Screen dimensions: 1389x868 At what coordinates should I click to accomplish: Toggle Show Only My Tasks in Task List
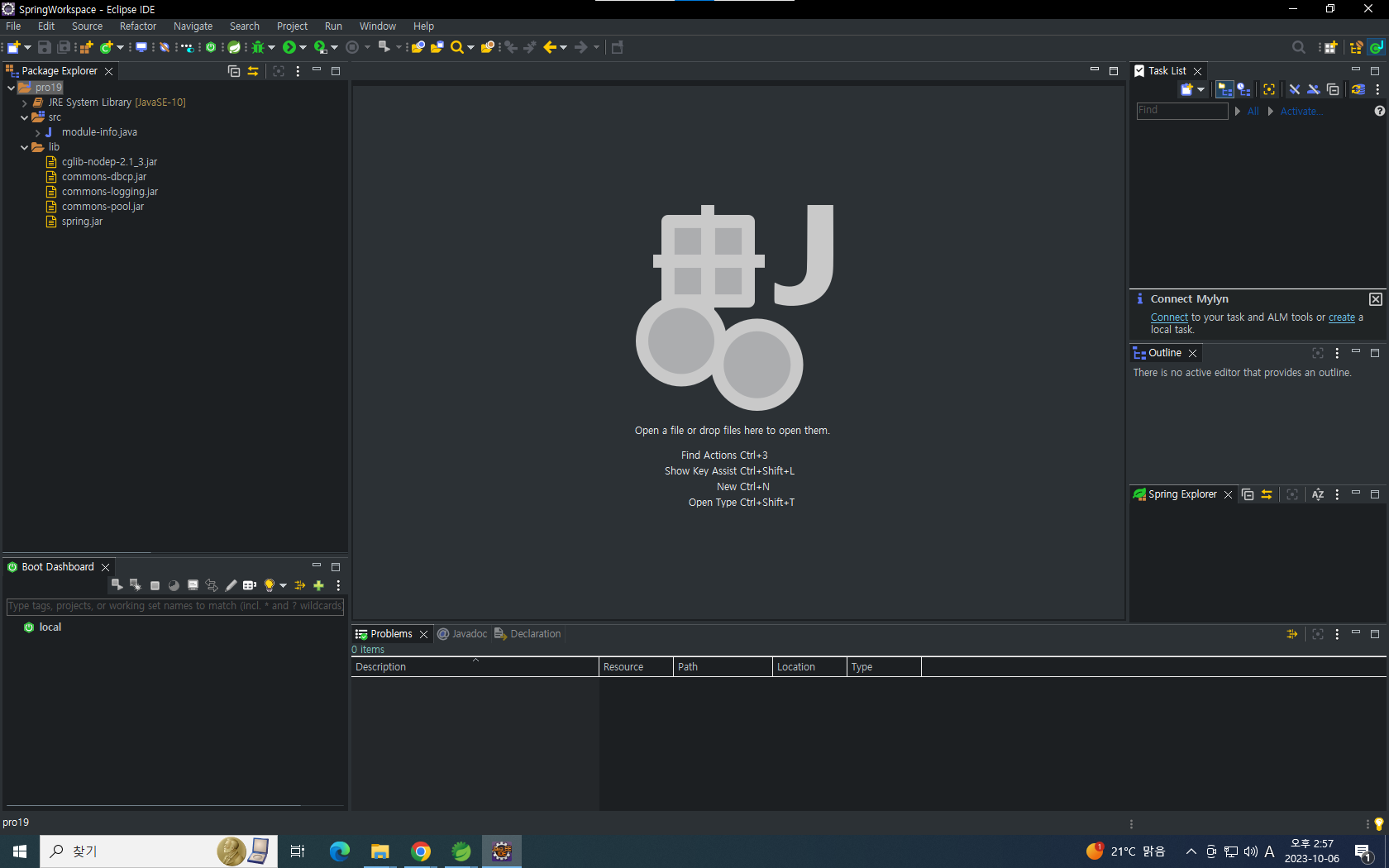[x=1313, y=89]
